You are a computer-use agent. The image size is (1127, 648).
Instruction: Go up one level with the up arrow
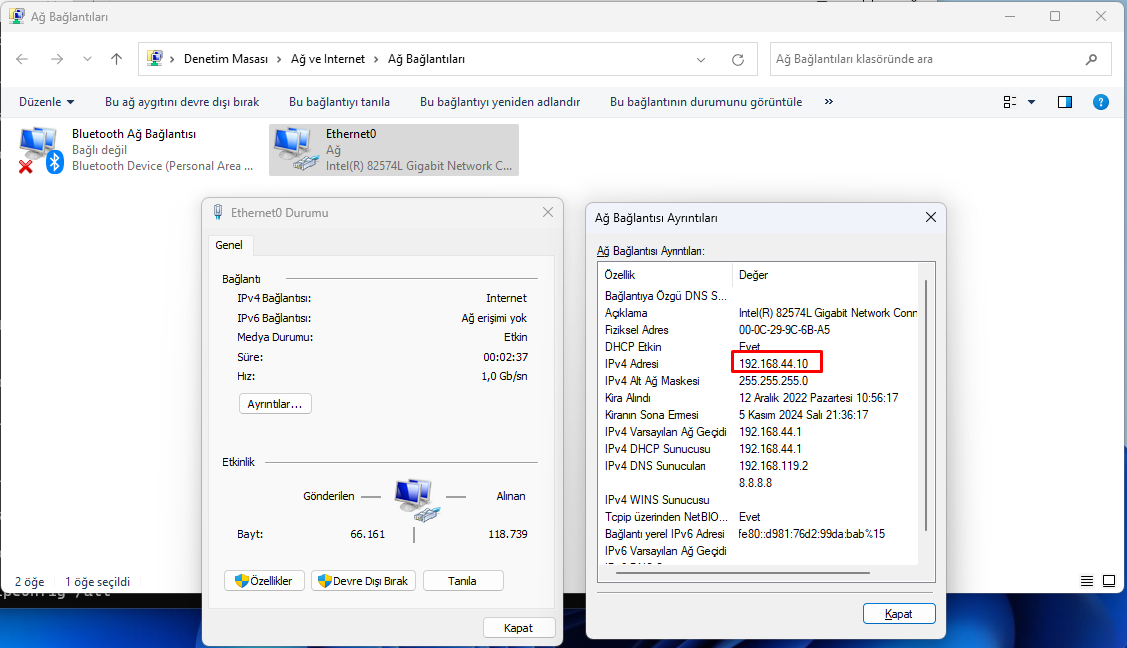tap(116, 59)
